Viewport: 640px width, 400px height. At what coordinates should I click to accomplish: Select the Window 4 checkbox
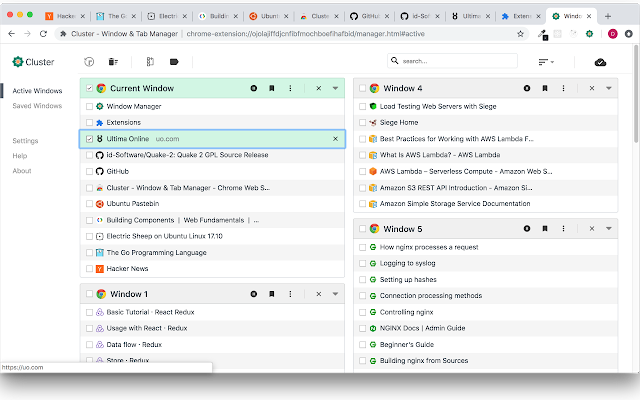click(x=362, y=88)
